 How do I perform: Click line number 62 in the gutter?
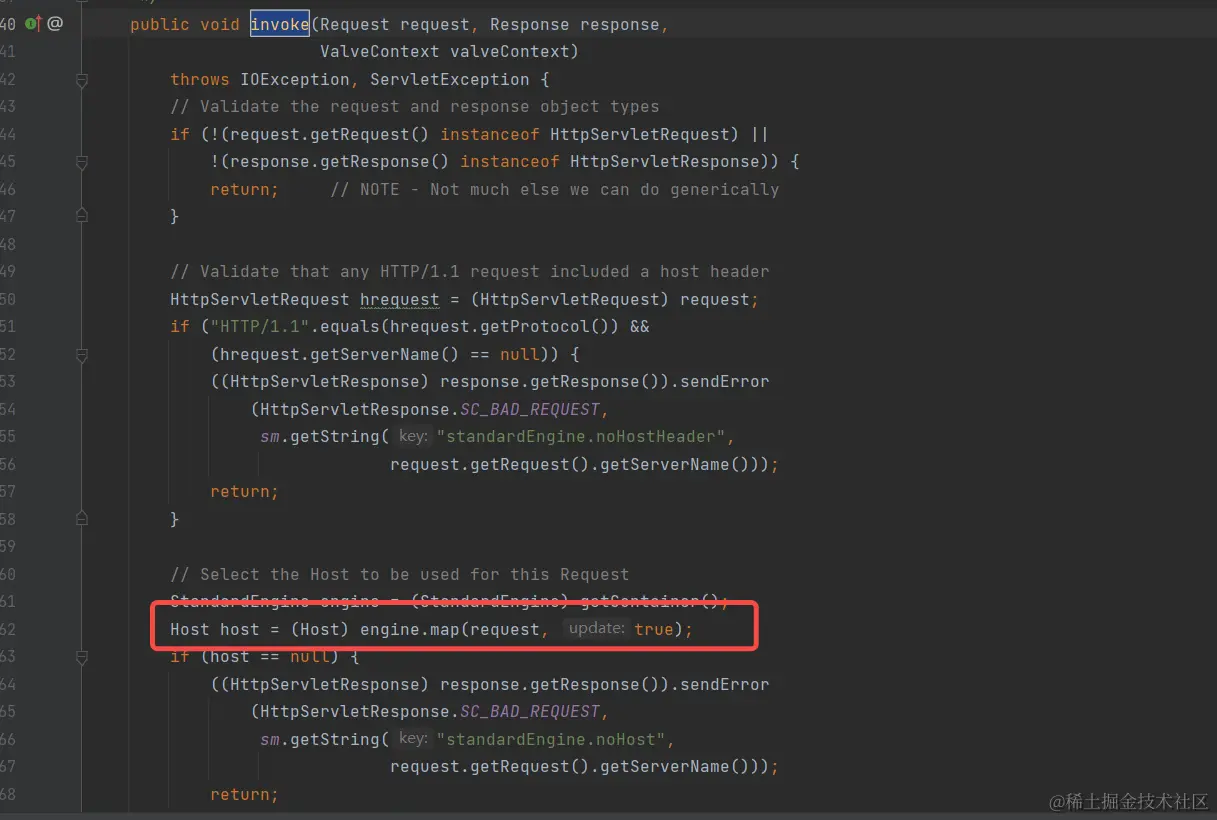coord(8,629)
